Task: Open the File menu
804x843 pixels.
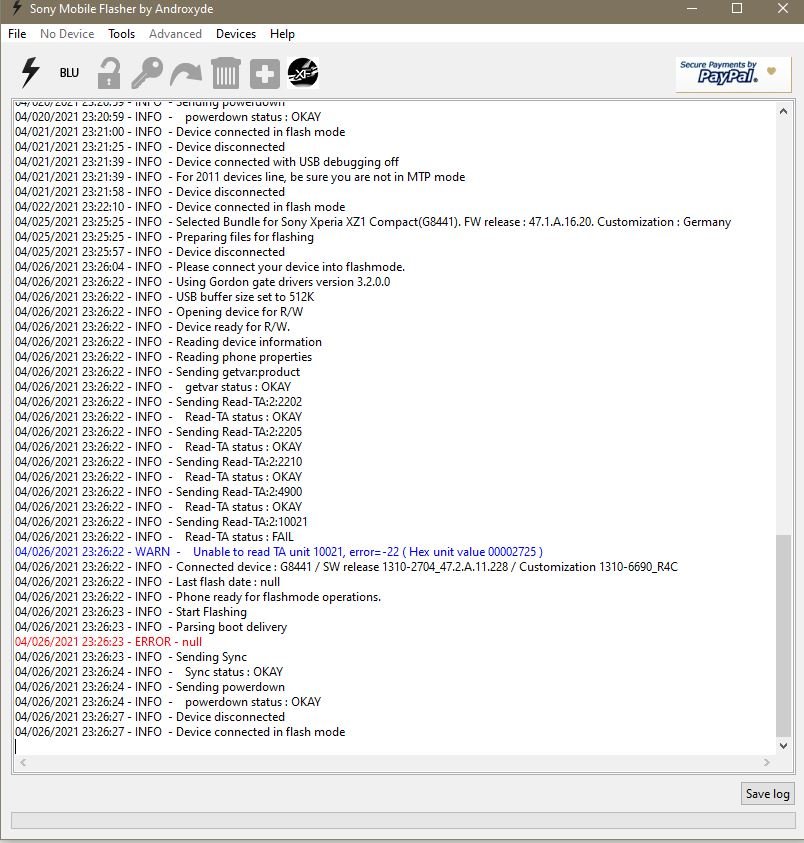Action: tap(17, 34)
